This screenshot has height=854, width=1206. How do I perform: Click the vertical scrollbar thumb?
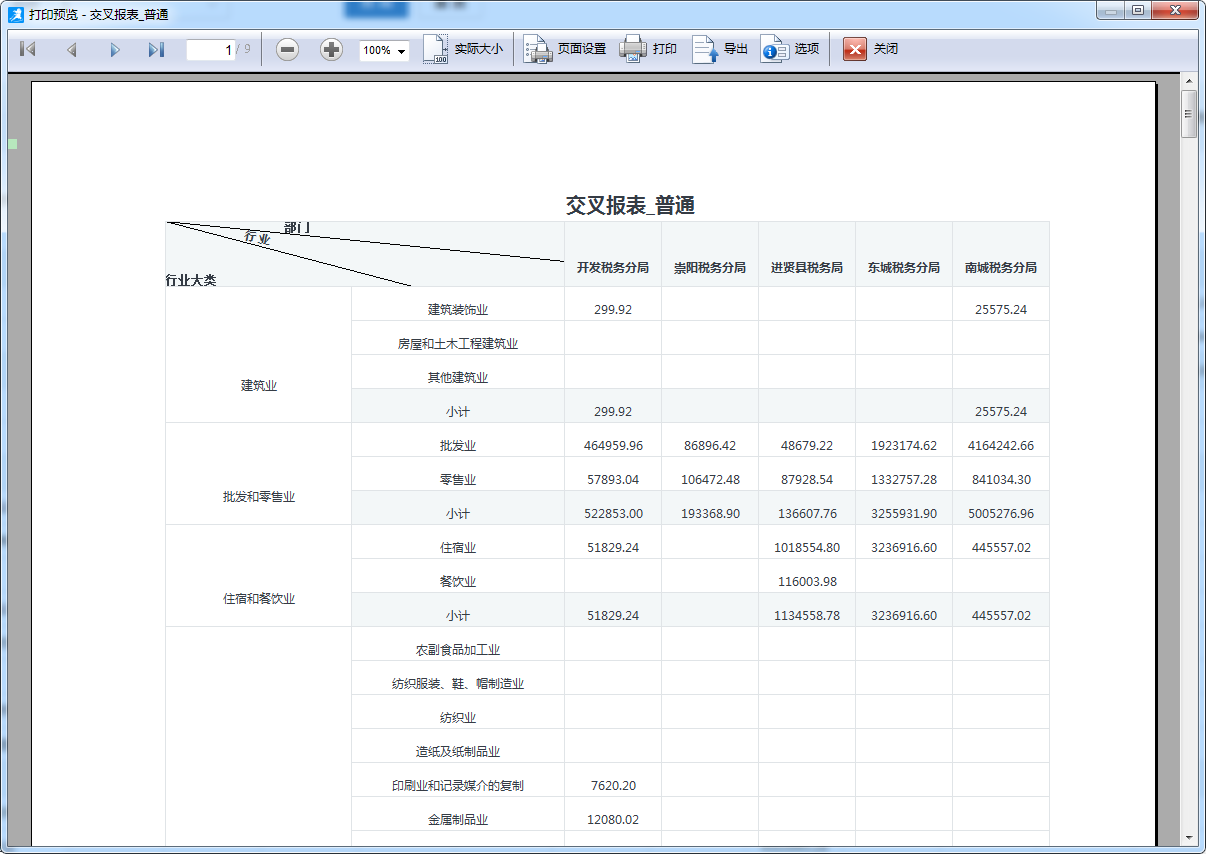(1189, 113)
